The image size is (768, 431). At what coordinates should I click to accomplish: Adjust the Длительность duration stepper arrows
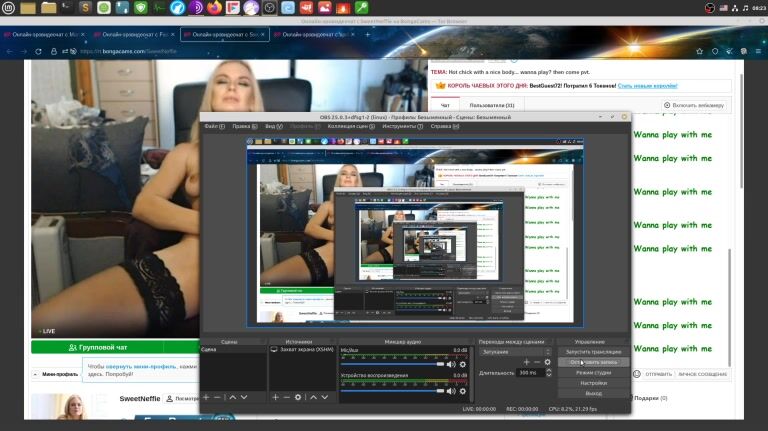tap(549, 372)
